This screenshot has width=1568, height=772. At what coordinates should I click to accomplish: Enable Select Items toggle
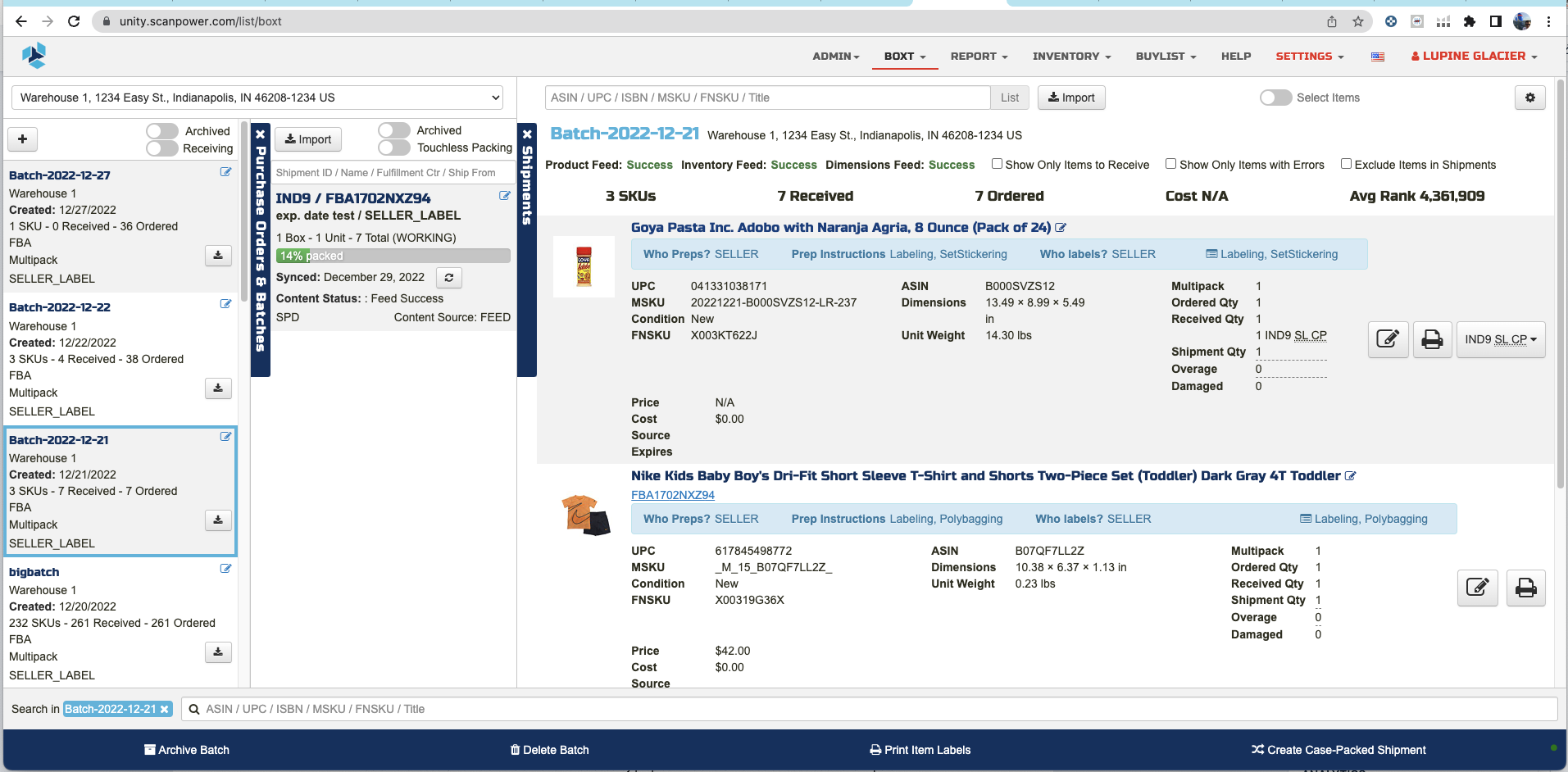(1276, 98)
